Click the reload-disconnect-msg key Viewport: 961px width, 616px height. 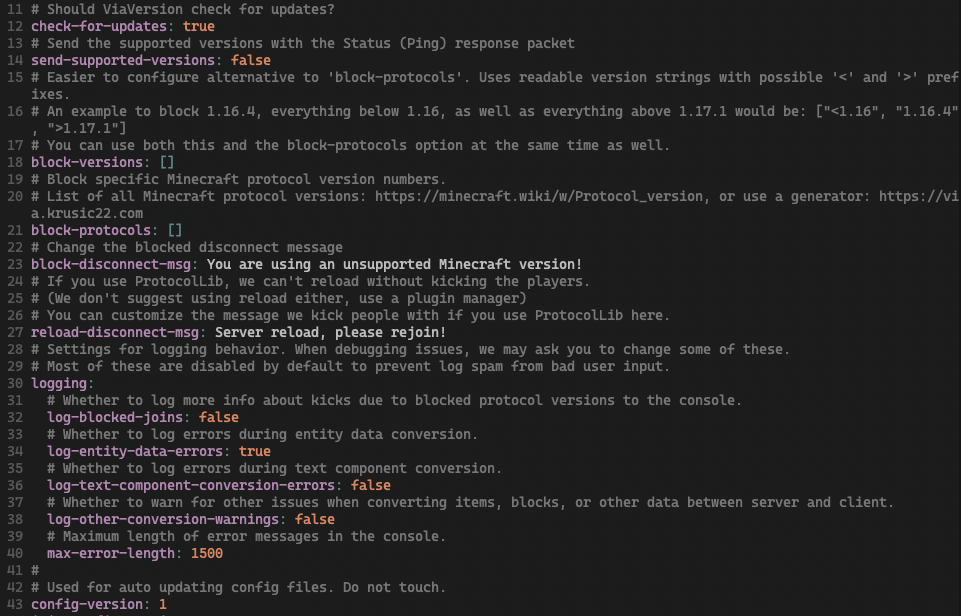118,332
